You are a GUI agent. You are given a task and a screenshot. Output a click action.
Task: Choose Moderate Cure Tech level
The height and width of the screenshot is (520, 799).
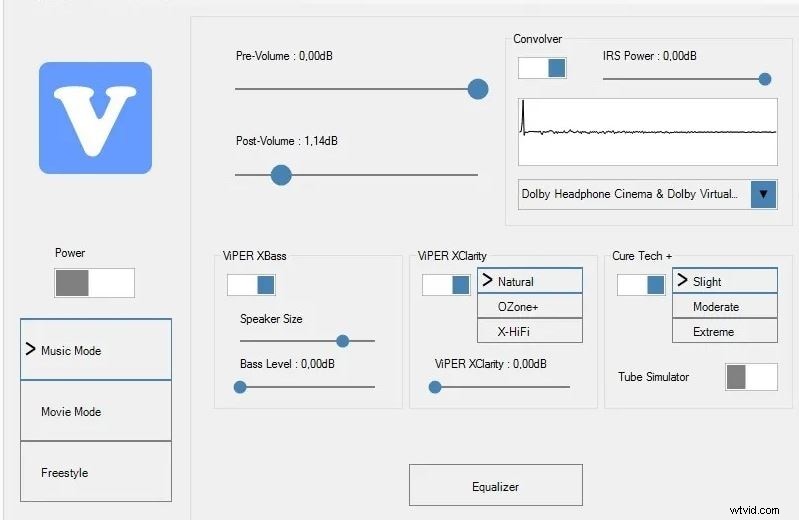pos(724,306)
